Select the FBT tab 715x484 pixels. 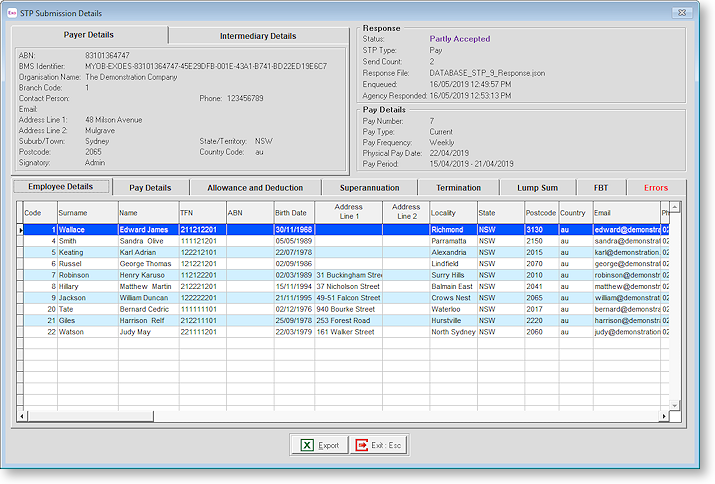point(601,188)
